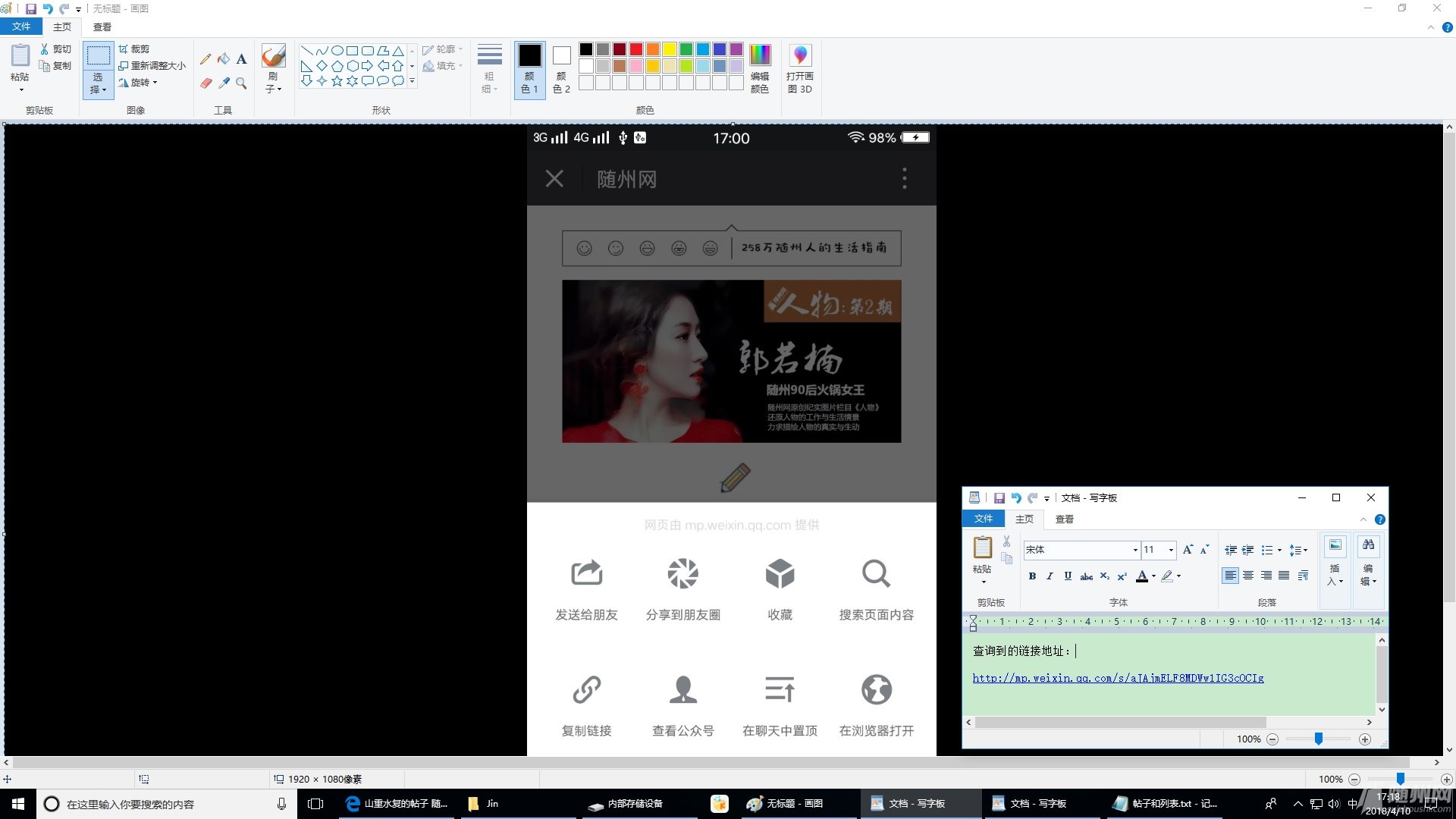Select the Eraser tool in Paint
Screen dimensions: 1456x819
(x=206, y=83)
